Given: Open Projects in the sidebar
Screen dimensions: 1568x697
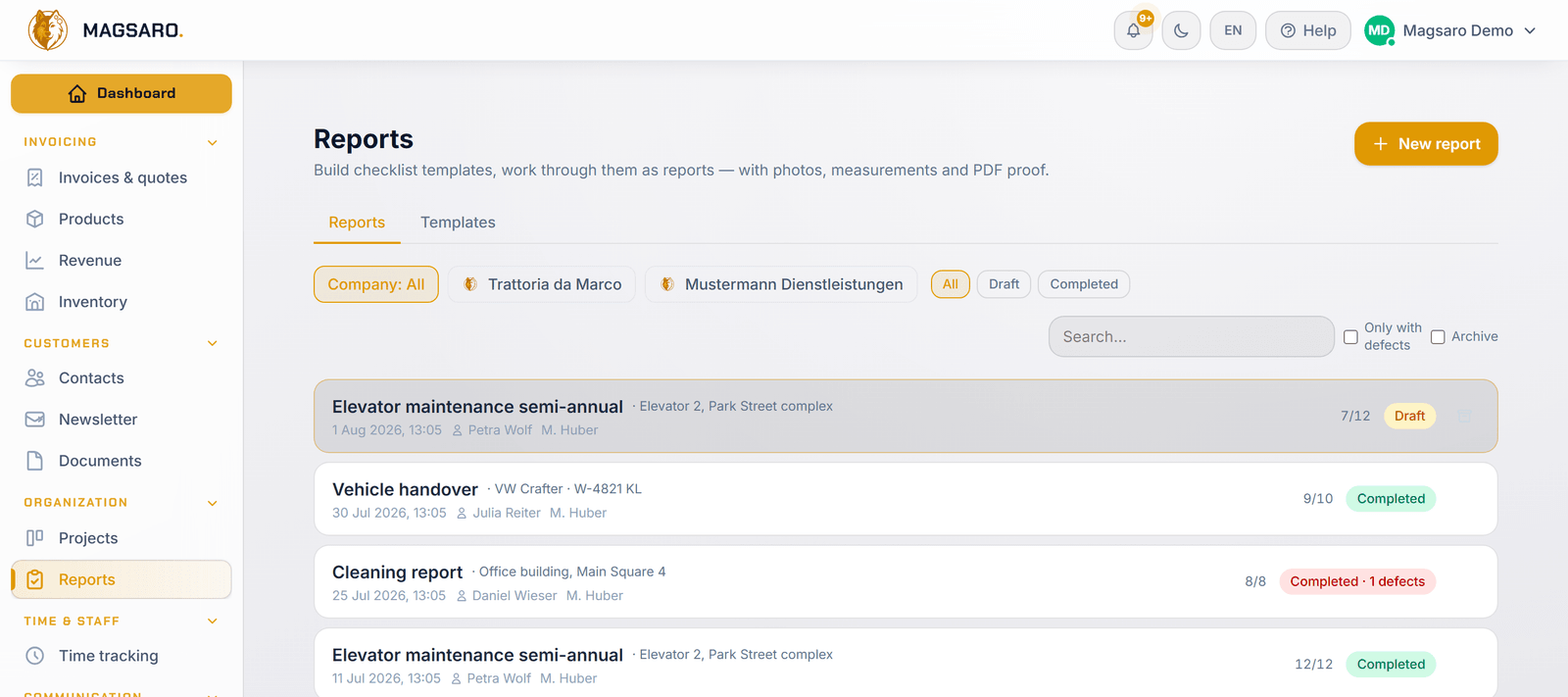Looking at the screenshot, I should pos(122,538).
